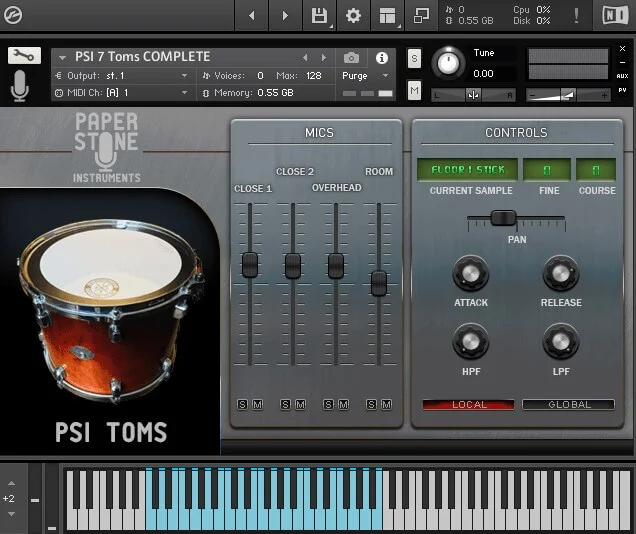The image size is (636, 534).
Task: Click the Close 1 mic fader handle
Action: [250, 265]
